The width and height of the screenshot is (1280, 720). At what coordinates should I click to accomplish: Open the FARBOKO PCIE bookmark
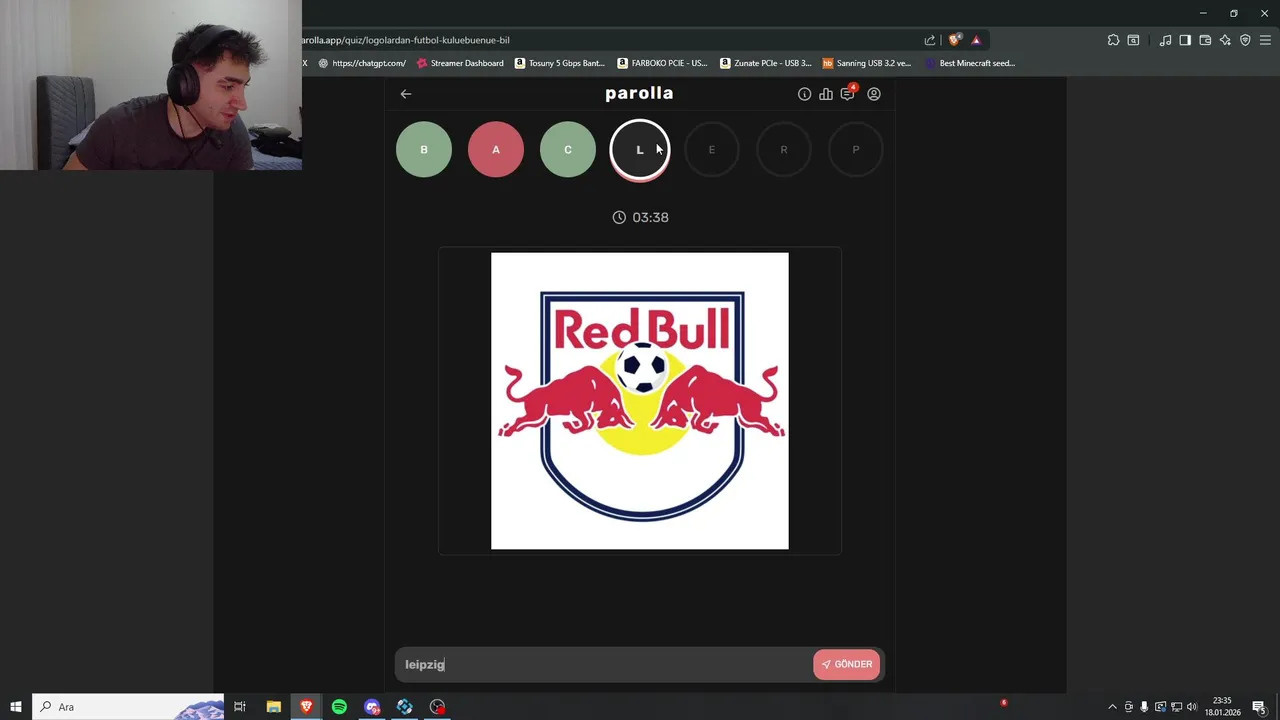coord(662,63)
